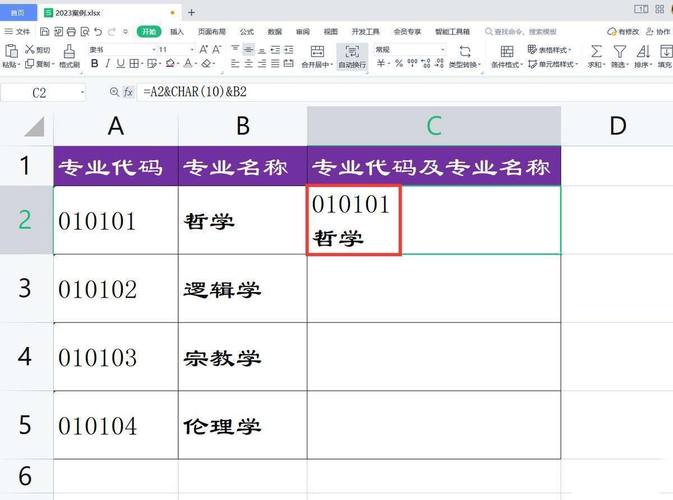
Task: Switch to the Developer Tools (开发工具) tab
Action: coord(366,31)
